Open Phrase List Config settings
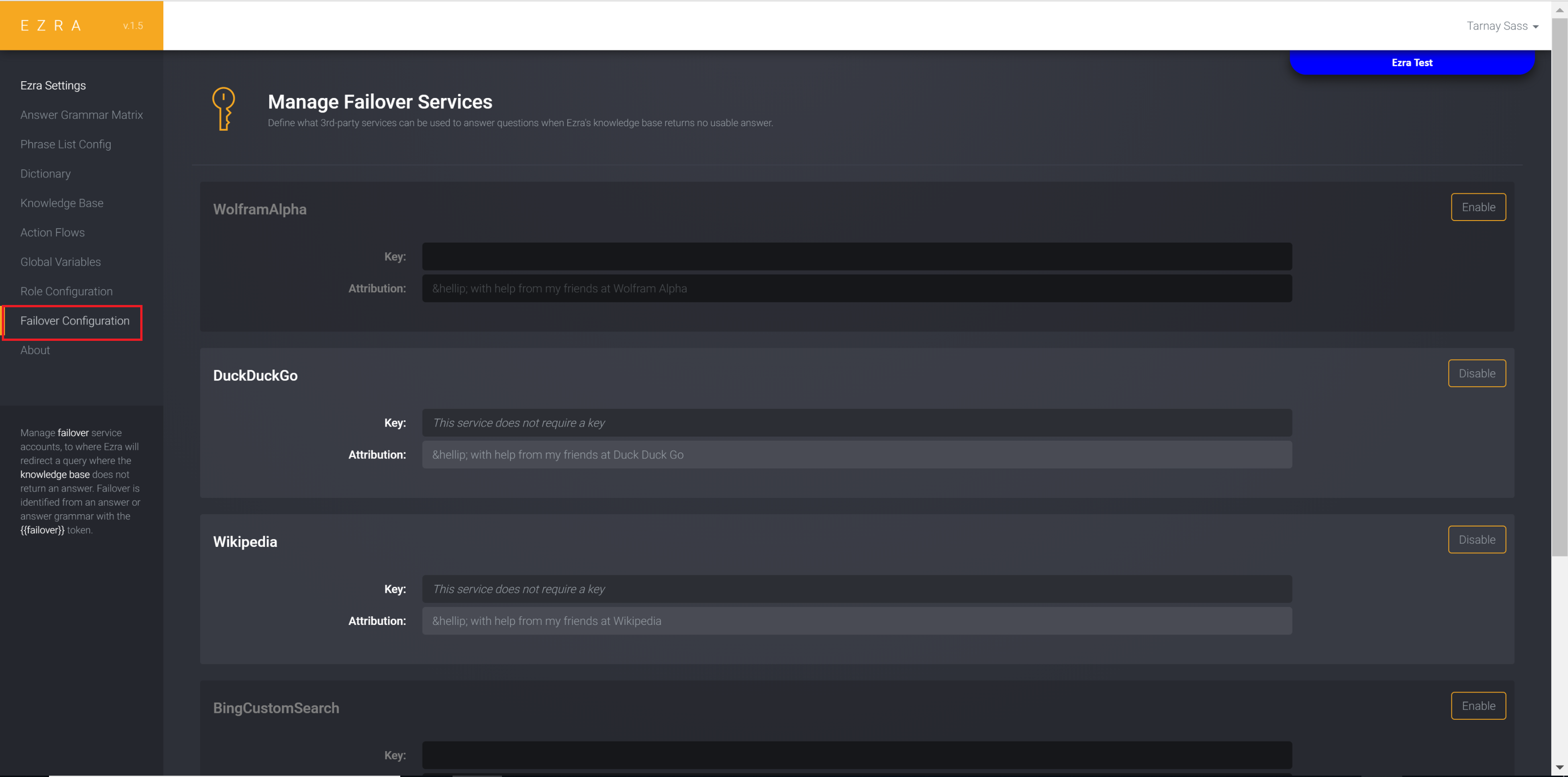The height and width of the screenshot is (777, 1568). 66,144
